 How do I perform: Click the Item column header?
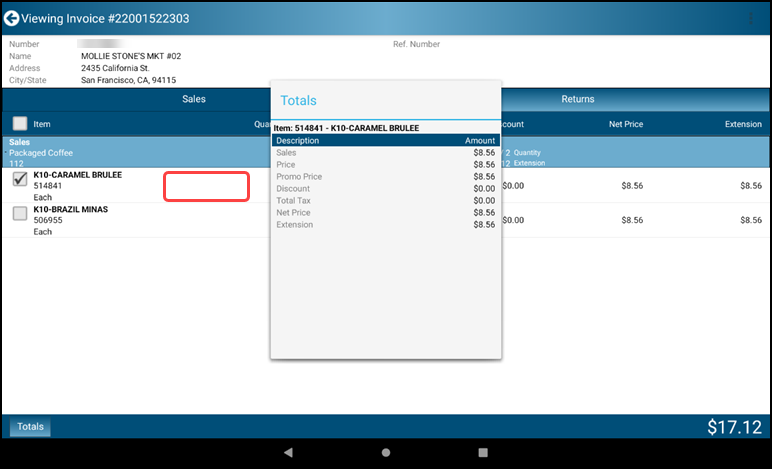tap(42, 124)
